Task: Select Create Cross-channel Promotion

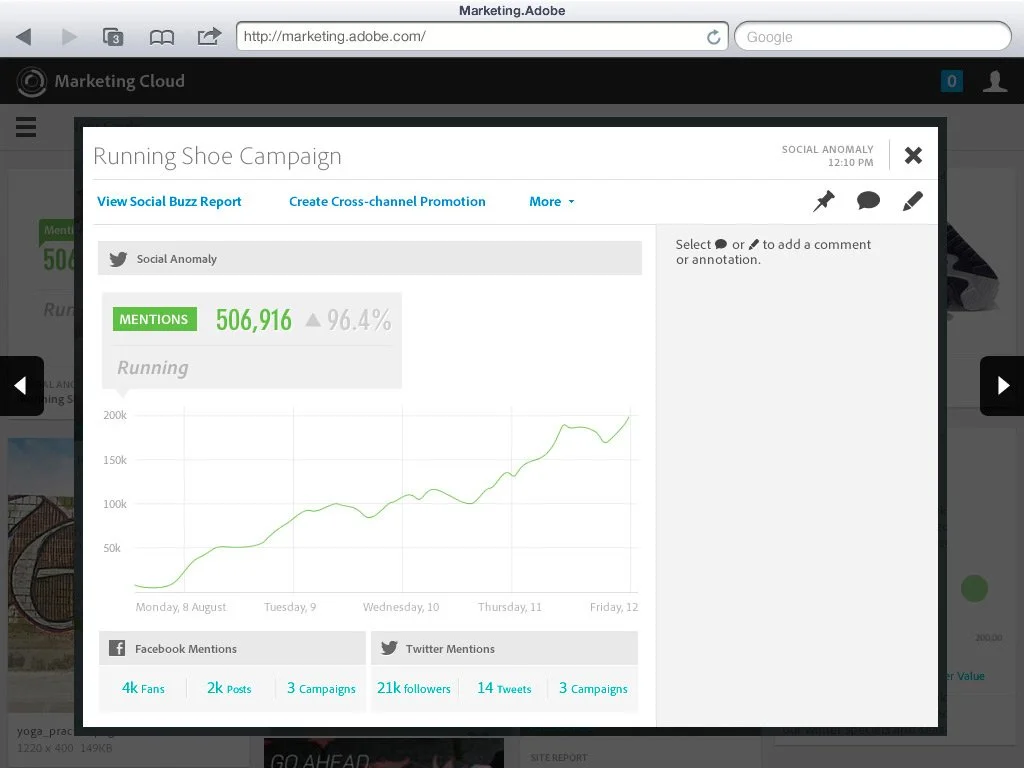Action: tap(387, 202)
